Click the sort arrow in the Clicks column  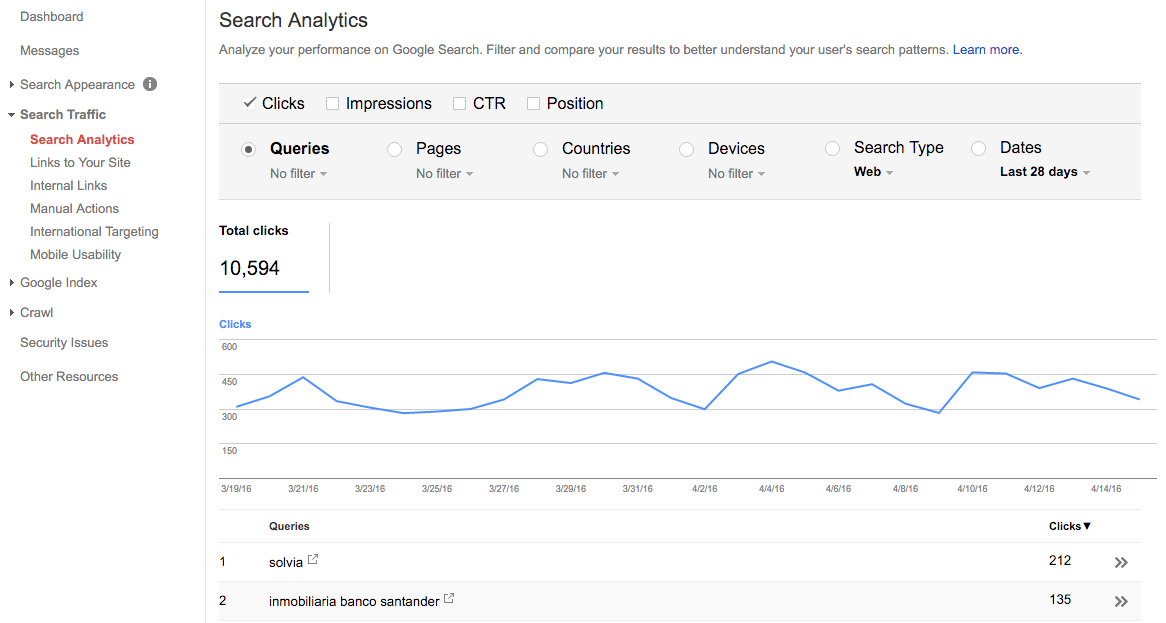tap(1086, 526)
